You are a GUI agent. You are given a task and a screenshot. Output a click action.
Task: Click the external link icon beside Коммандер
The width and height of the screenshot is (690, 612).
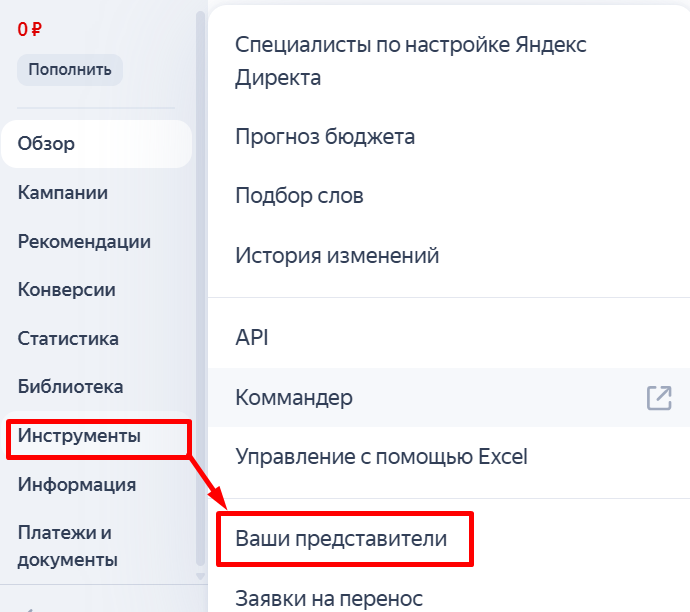(x=658, y=397)
